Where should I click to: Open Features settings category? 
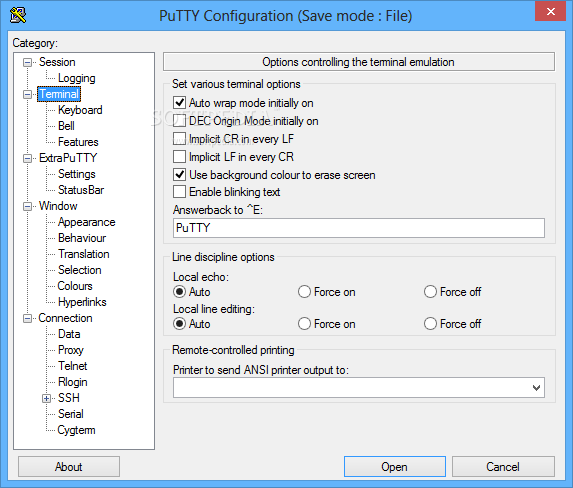(x=78, y=142)
